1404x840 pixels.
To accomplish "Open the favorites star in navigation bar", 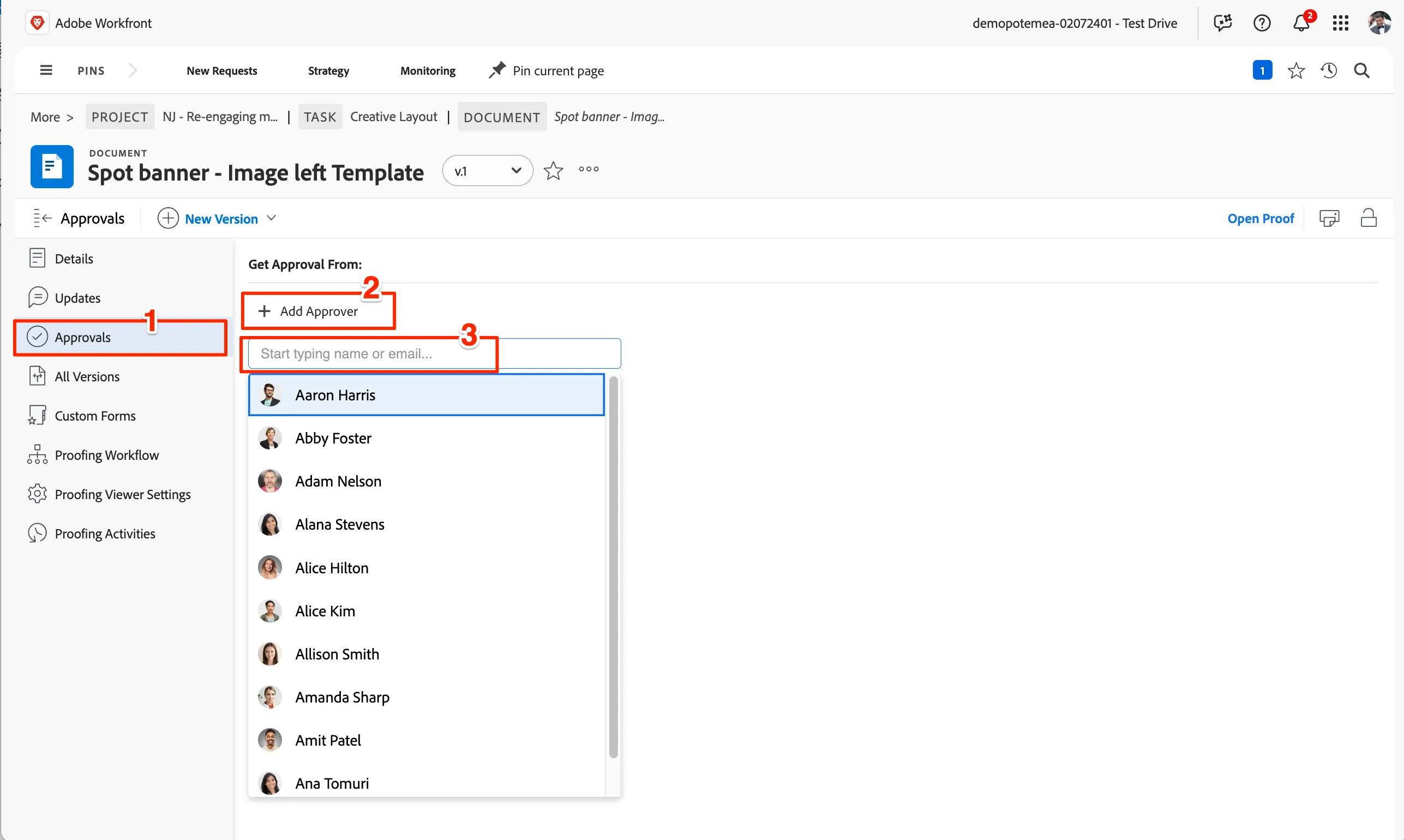I will (1296, 71).
